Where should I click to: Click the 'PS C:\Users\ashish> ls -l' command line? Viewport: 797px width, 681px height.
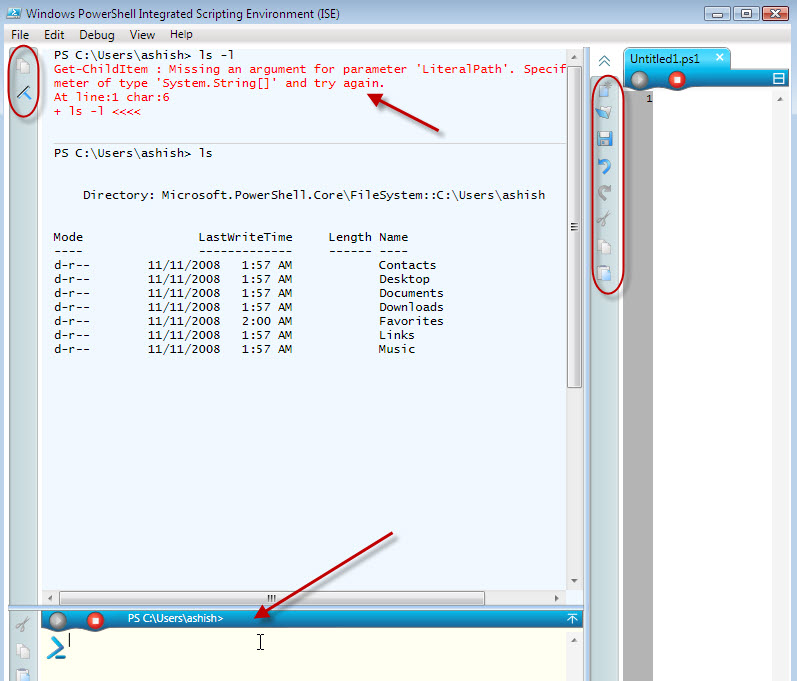143,55
